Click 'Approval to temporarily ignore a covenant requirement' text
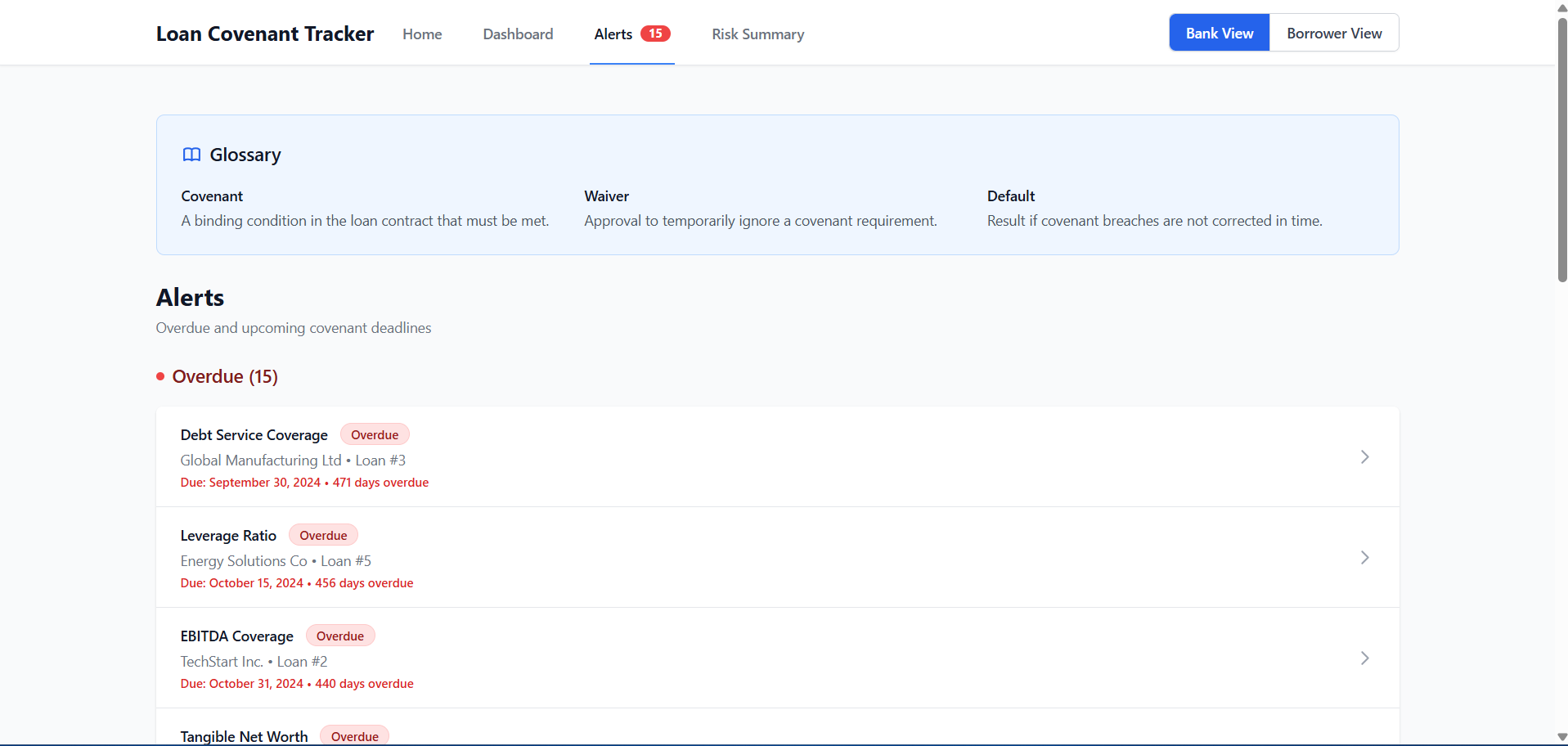1568x746 pixels. (761, 221)
